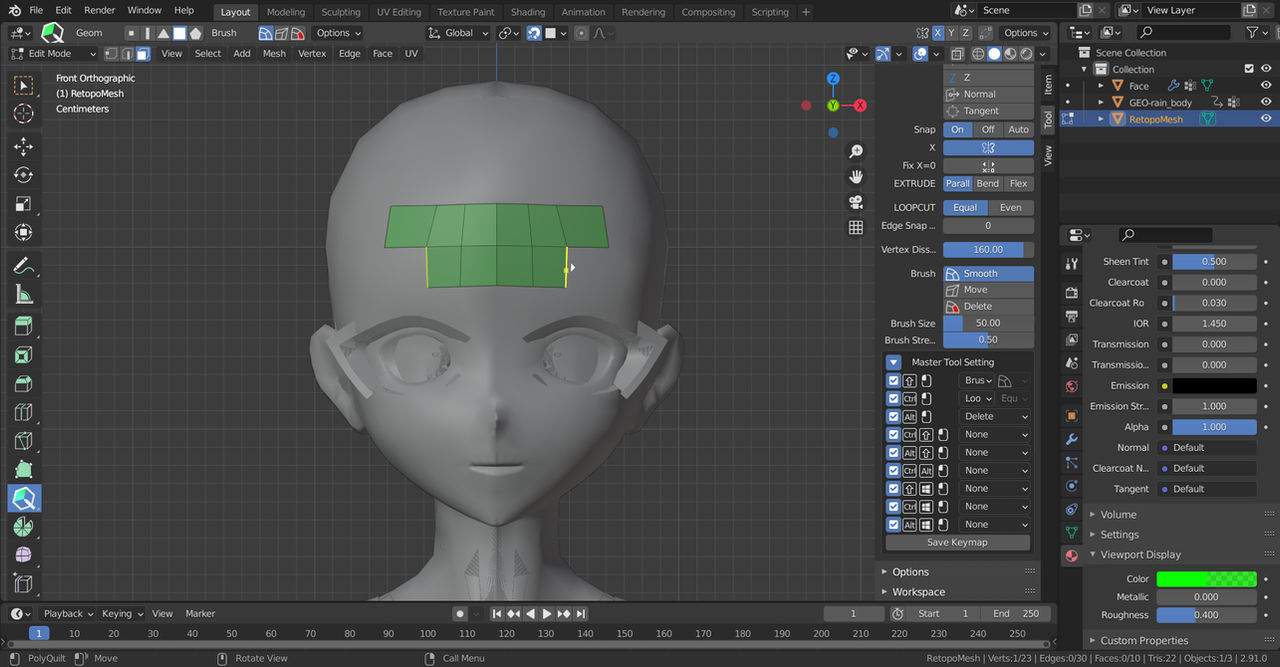Viewport: 1280px width, 667px height.
Task: Open the UV Editing workspace tab
Action: click(x=399, y=12)
